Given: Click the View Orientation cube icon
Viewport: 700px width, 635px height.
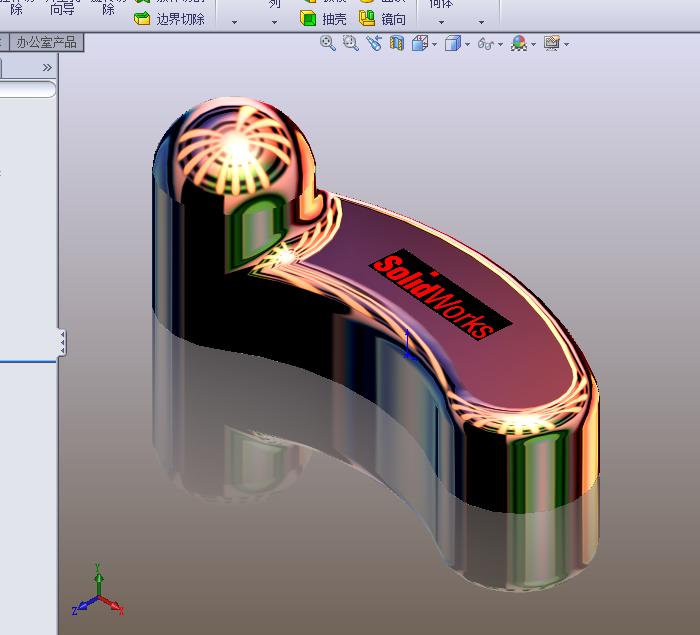Looking at the screenshot, I should click(x=420, y=43).
